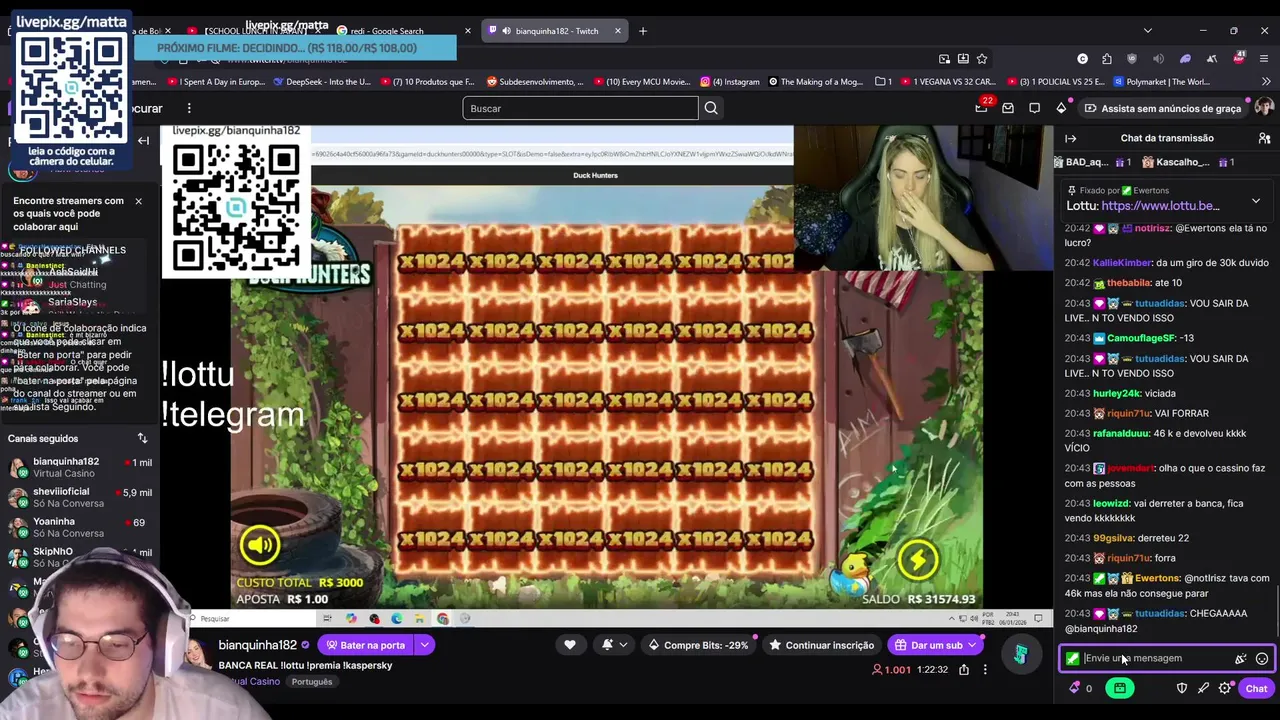The image size is (1280, 720).
Task: Open the Polymarket bookmark
Action: tap(1162, 82)
